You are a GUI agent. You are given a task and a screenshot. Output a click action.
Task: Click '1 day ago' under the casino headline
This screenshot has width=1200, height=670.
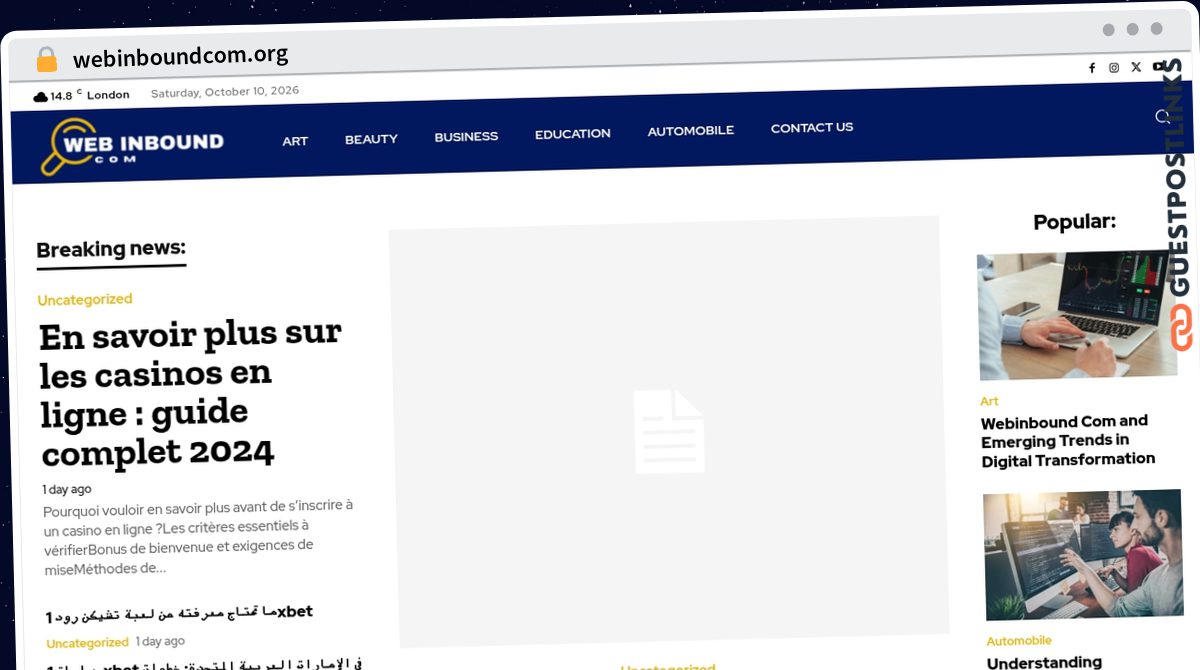click(x=66, y=489)
